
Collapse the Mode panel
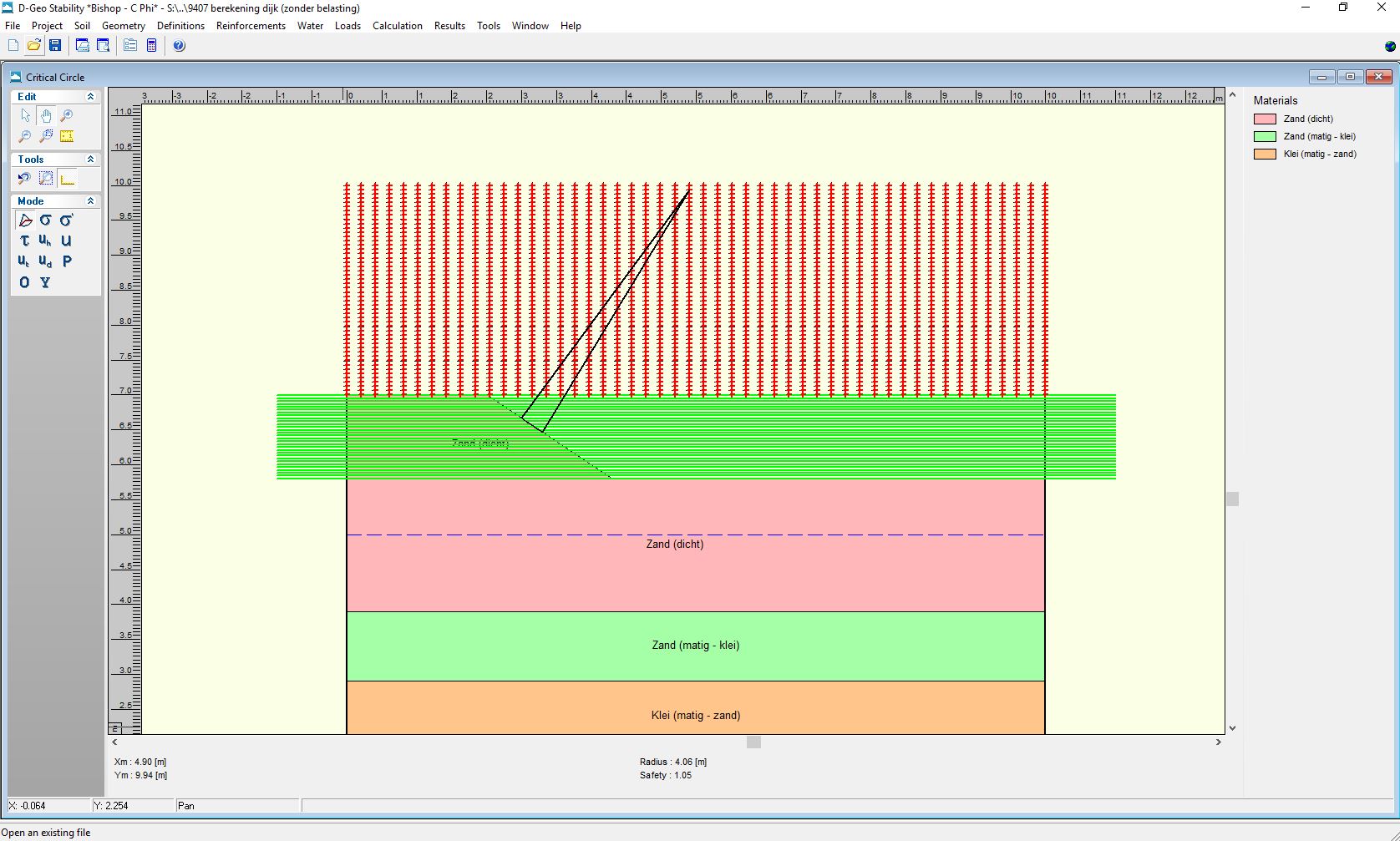coord(90,201)
